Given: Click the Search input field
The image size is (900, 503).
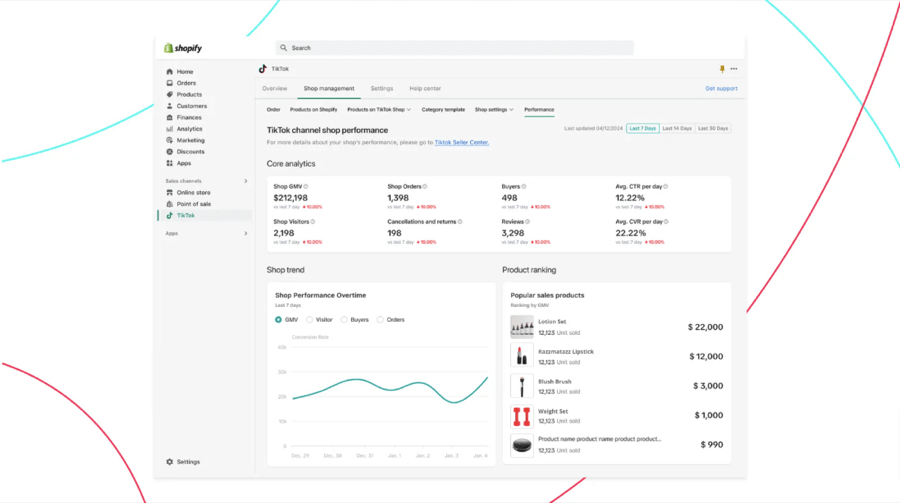Looking at the screenshot, I should (455, 48).
